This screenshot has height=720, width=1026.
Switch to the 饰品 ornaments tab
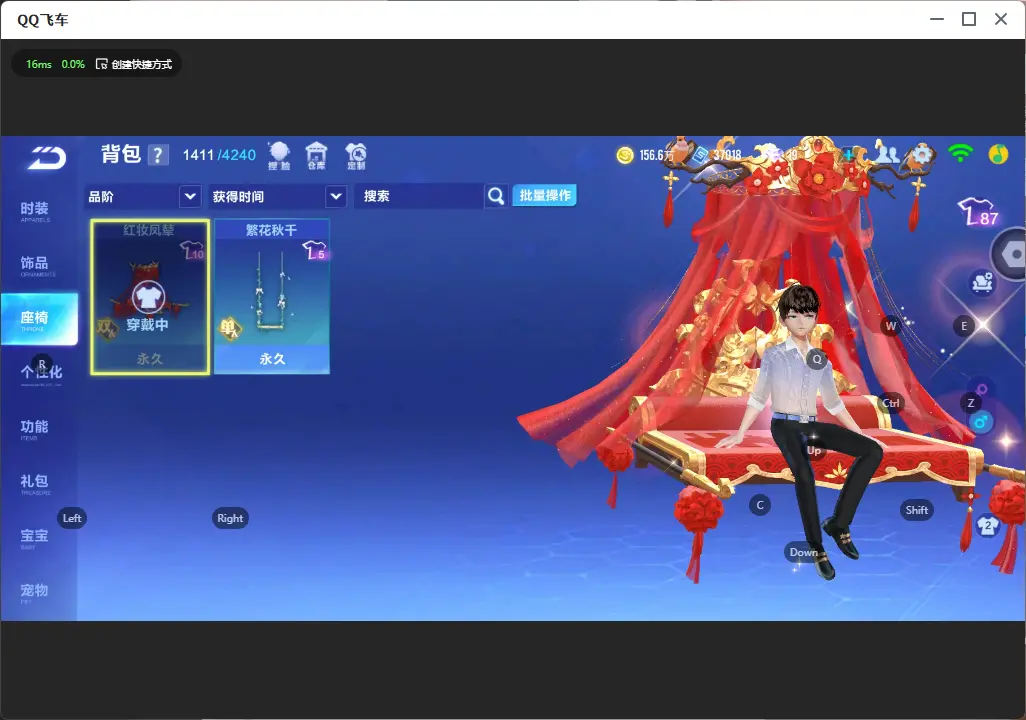tap(35, 265)
